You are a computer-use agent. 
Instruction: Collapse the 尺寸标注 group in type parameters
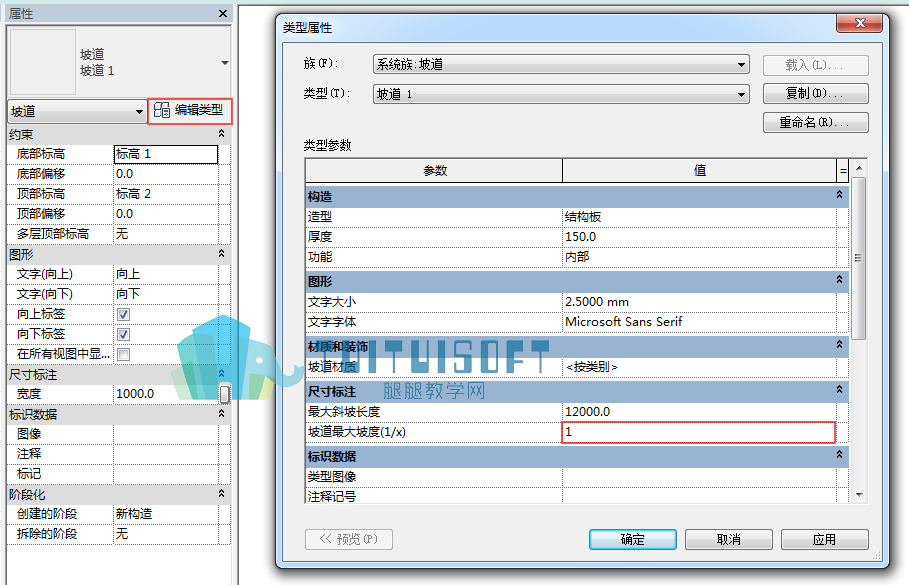tap(839, 390)
